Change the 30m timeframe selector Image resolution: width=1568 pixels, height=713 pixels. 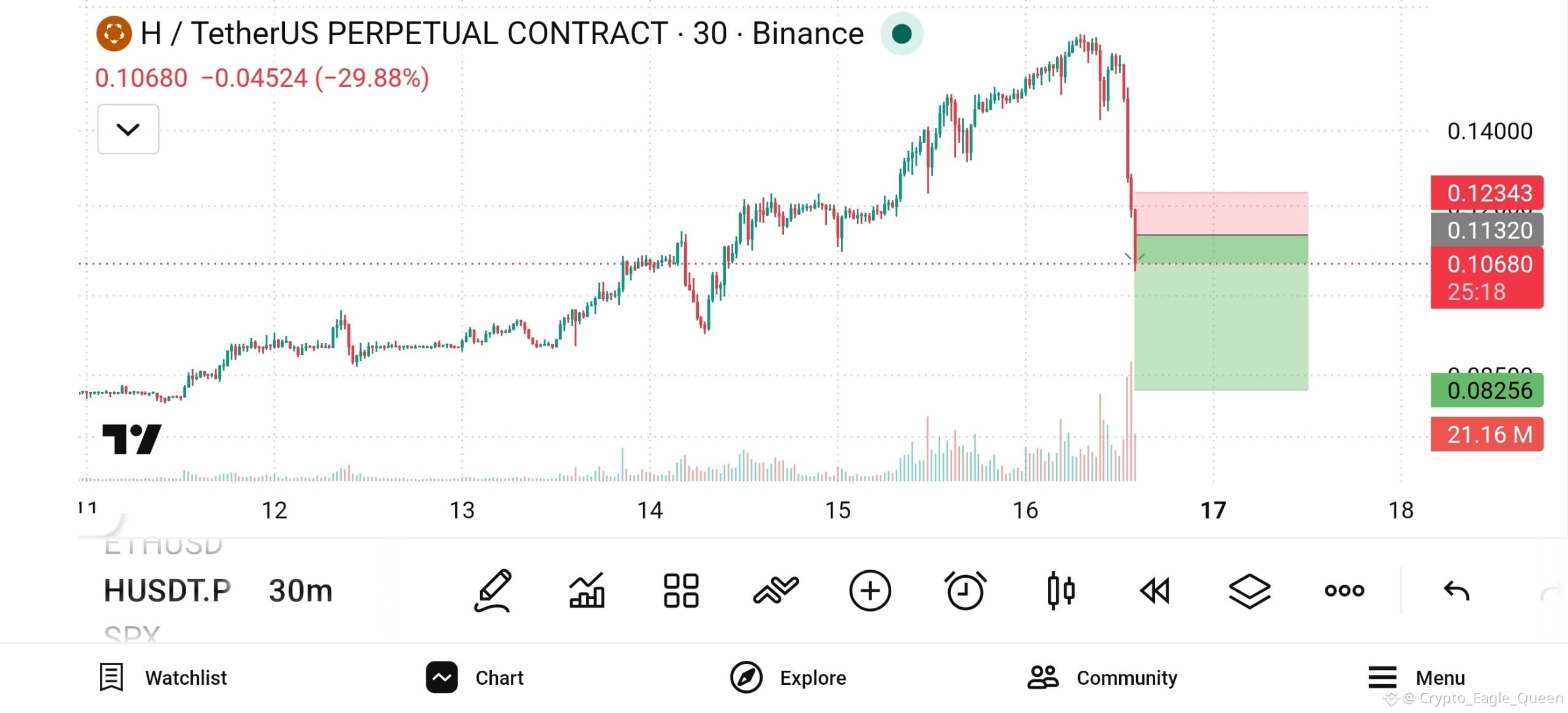[x=300, y=591]
